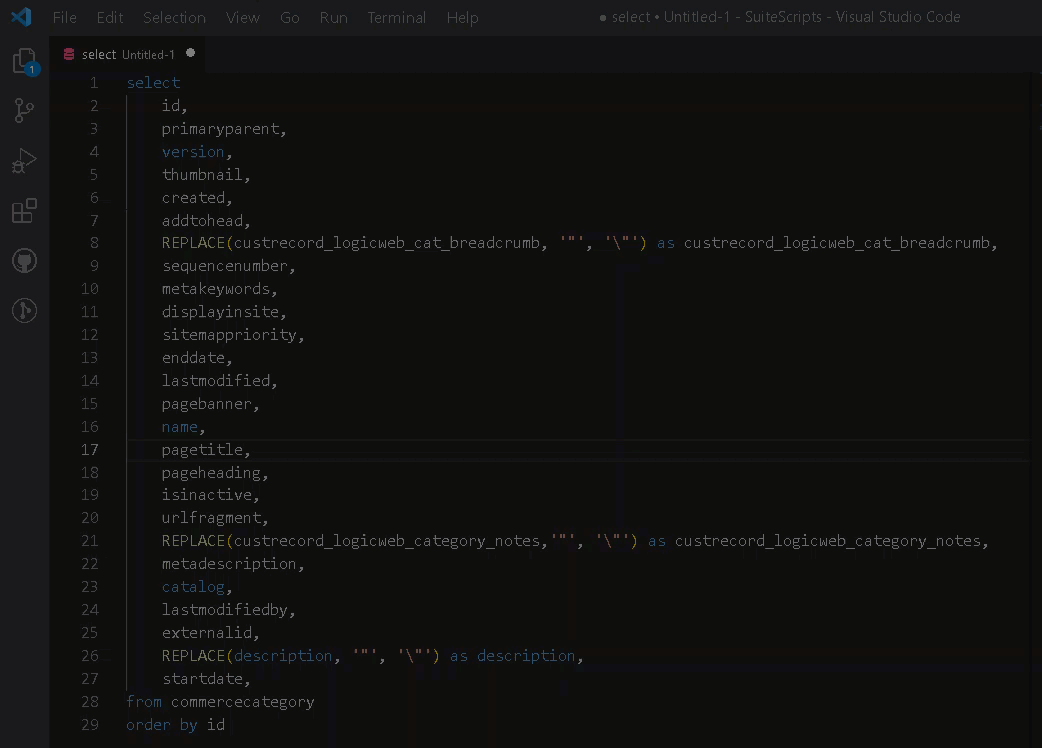The image size is (1042, 748).
Task: Click the Explorer badge showing 1
Action: point(33,70)
